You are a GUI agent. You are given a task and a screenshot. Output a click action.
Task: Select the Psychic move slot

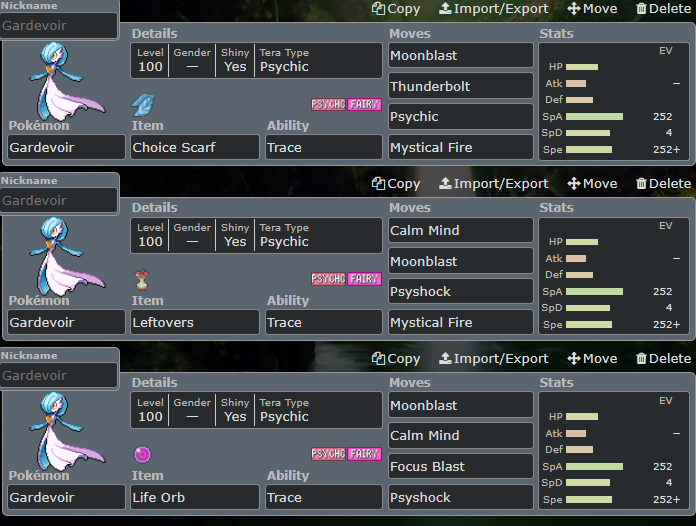(x=461, y=116)
